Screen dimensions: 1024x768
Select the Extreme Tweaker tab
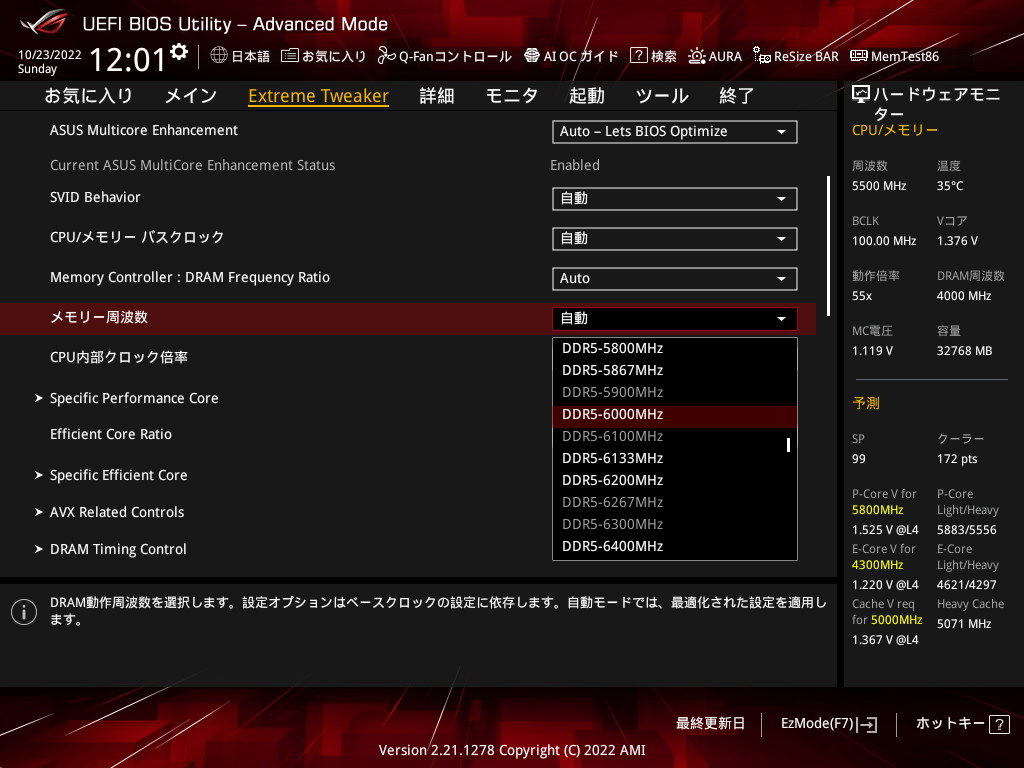[319, 96]
